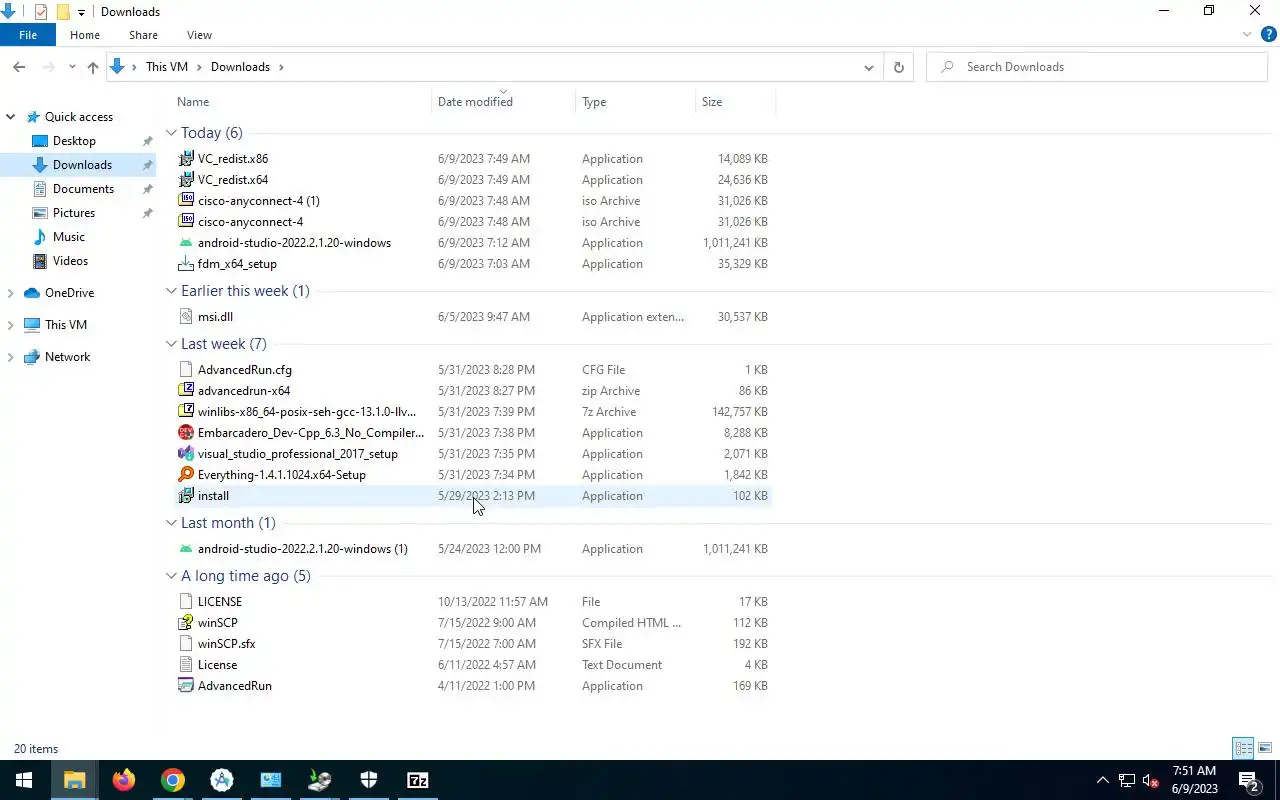
Task: Open the recent locations dropdown arrow
Action: tap(72, 67)
